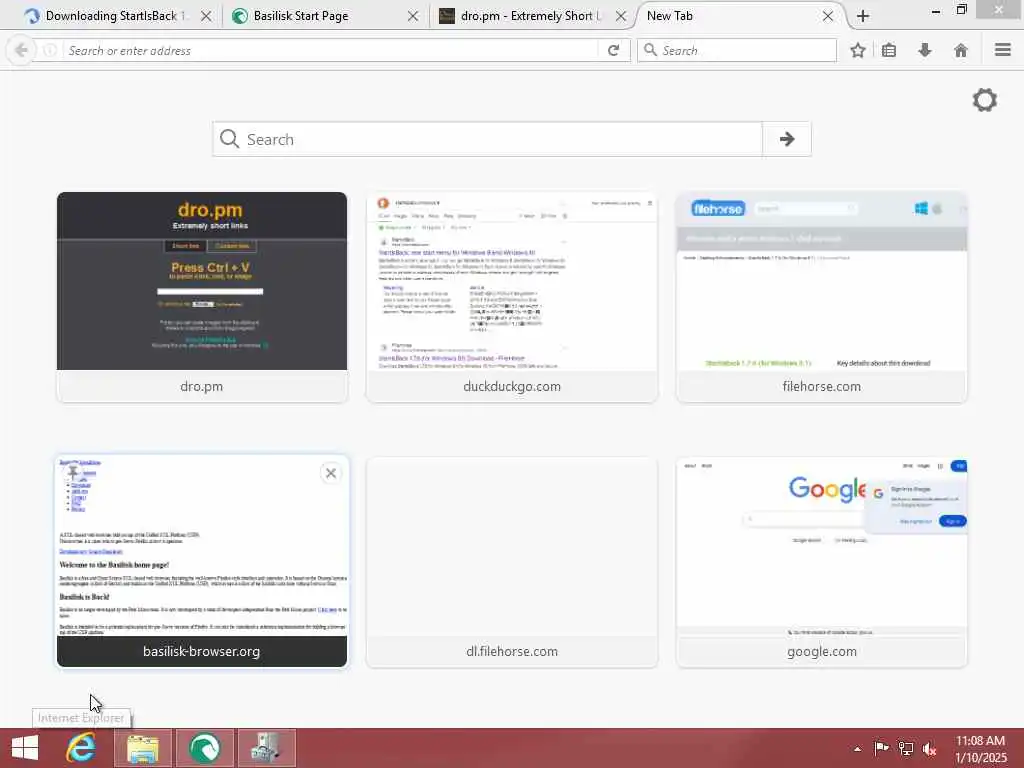Viewport: 1024px width, 768px height.
Task: Bookmark this page with star icon
Action: pyautogui.click(x=857, y=50)
